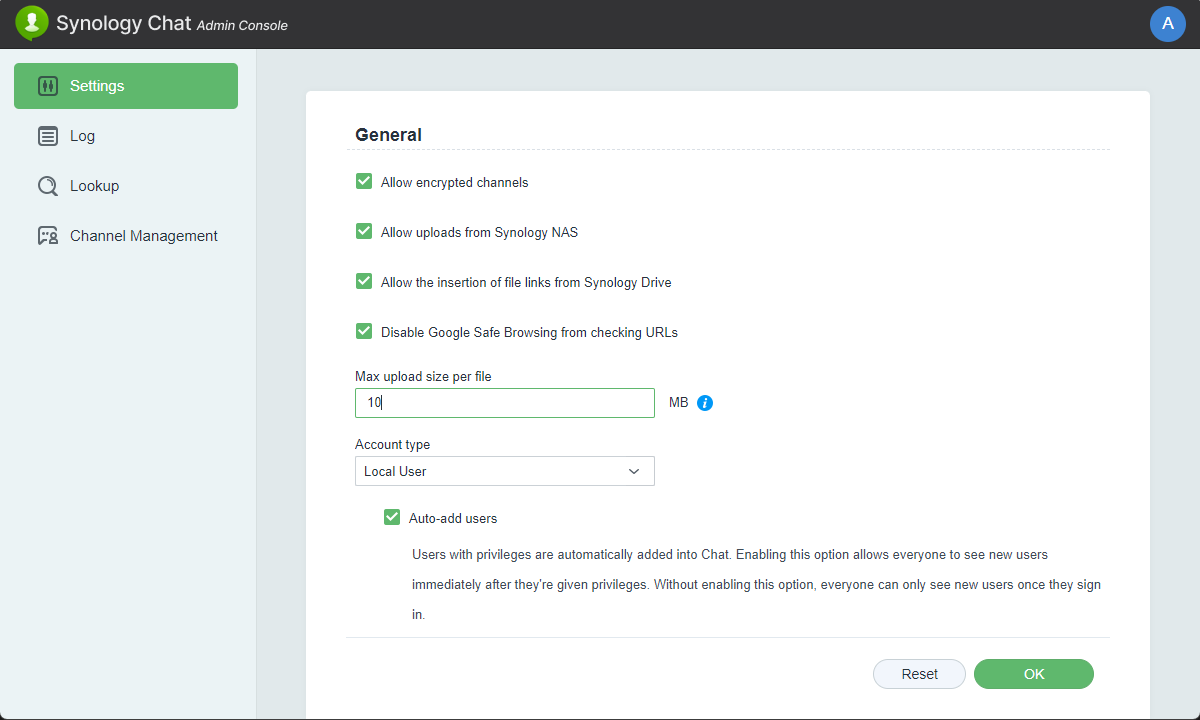Open the Account type dropdown
The image size is (1200, 720).
tap(504, 471)
